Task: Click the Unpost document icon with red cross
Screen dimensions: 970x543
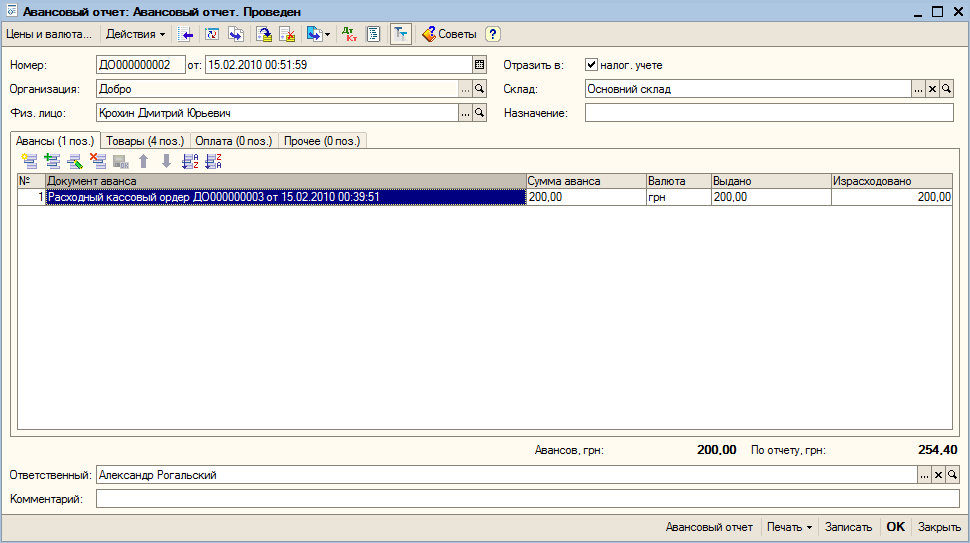Action: pyautogui.click(x=287, y=35)
